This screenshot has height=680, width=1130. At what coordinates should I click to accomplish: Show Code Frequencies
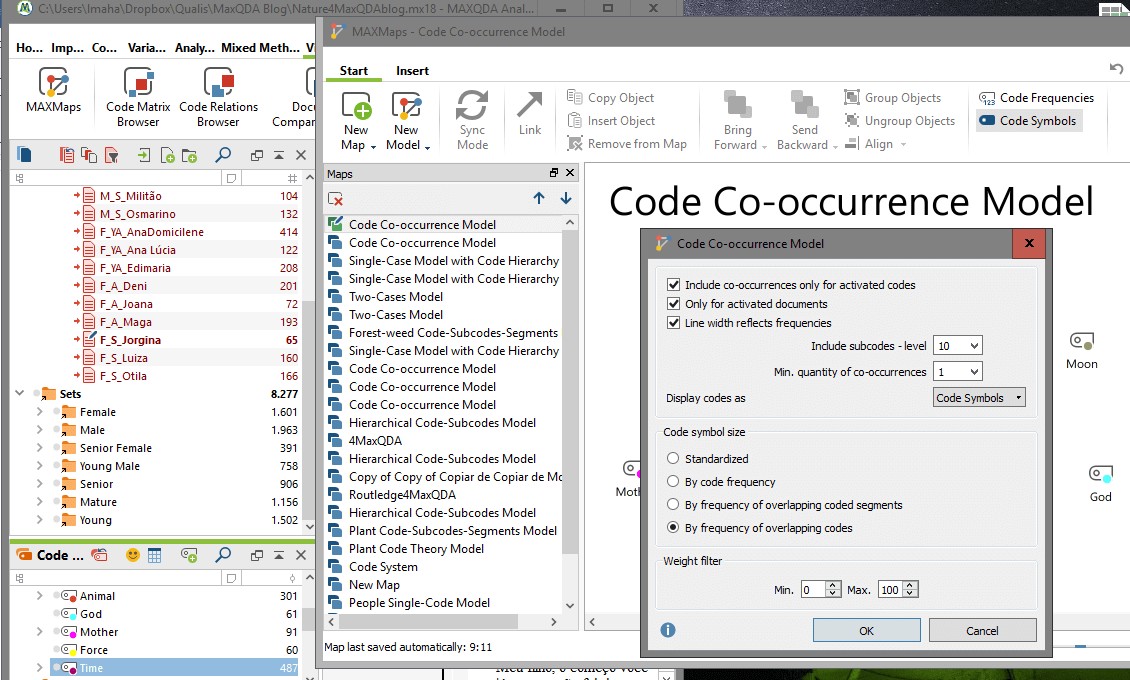click(x=1036, y=97)
